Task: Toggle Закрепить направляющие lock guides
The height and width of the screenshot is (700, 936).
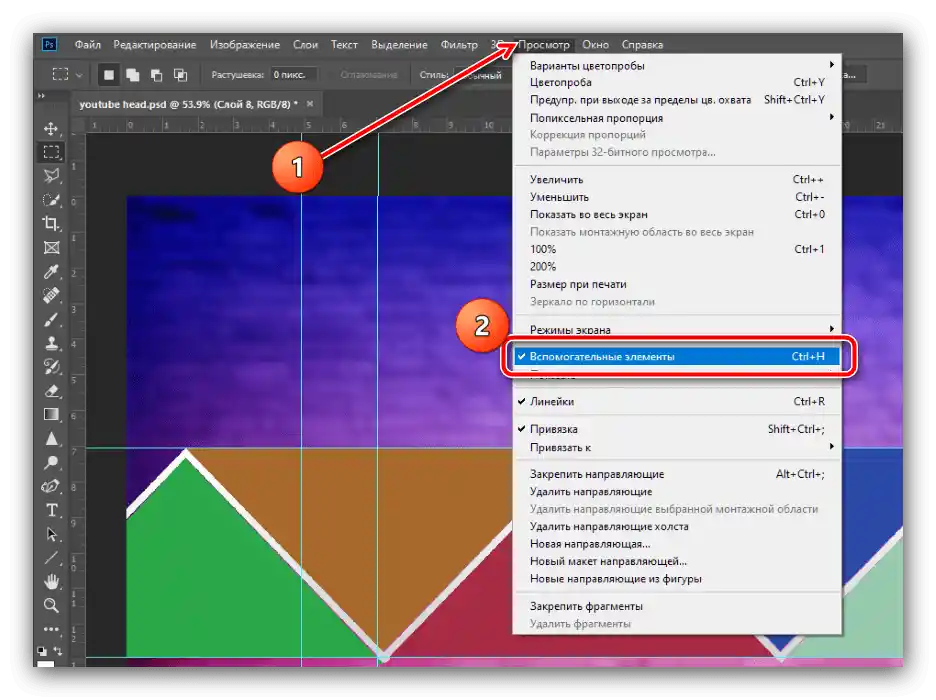Action: (677, 474)
